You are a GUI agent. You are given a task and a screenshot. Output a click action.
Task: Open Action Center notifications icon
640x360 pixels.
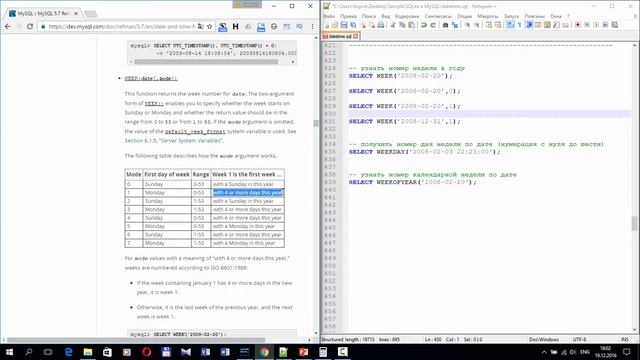click(x=627, y=352)
